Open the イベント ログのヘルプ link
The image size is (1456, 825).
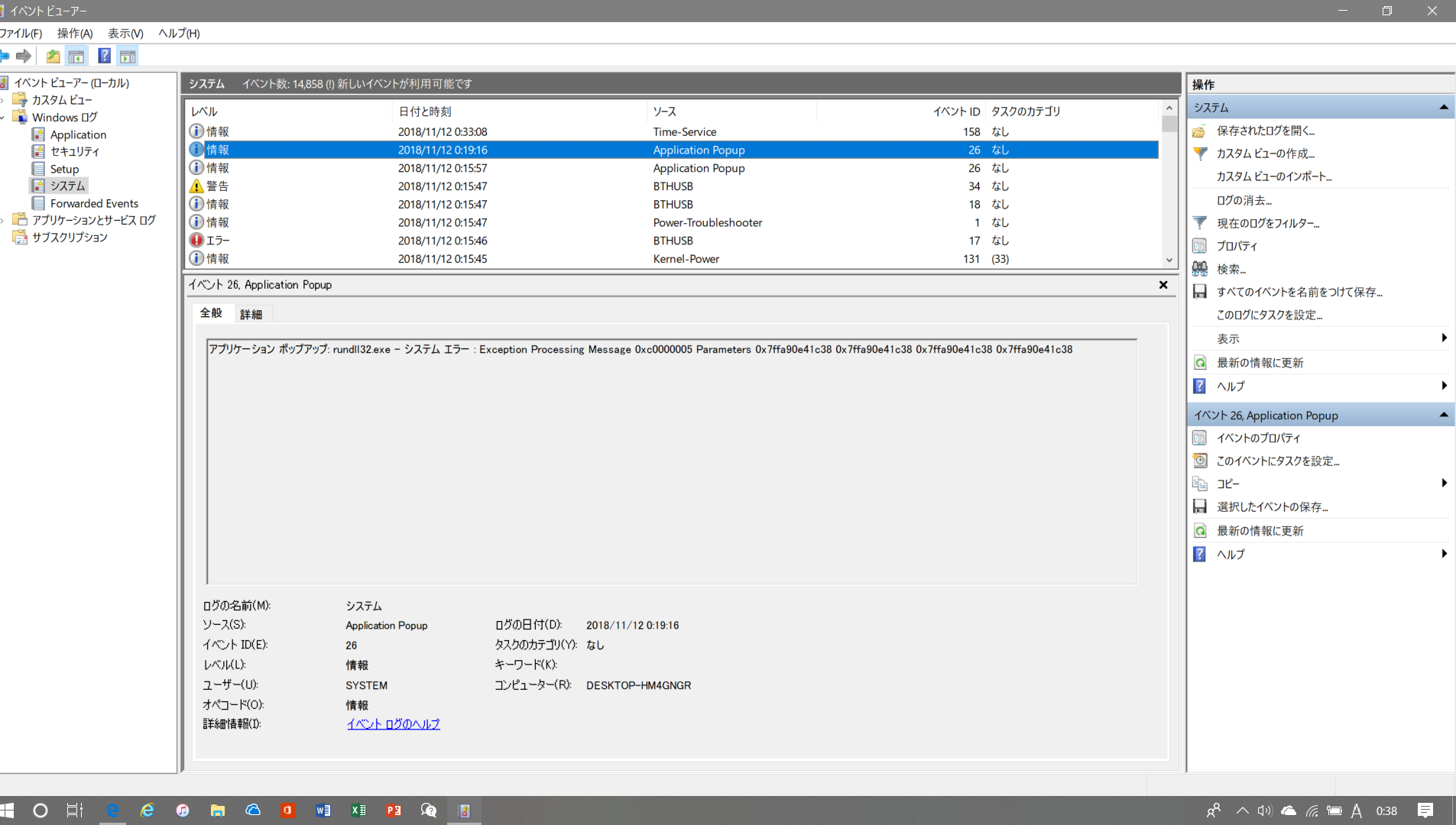tap(393, 724)
